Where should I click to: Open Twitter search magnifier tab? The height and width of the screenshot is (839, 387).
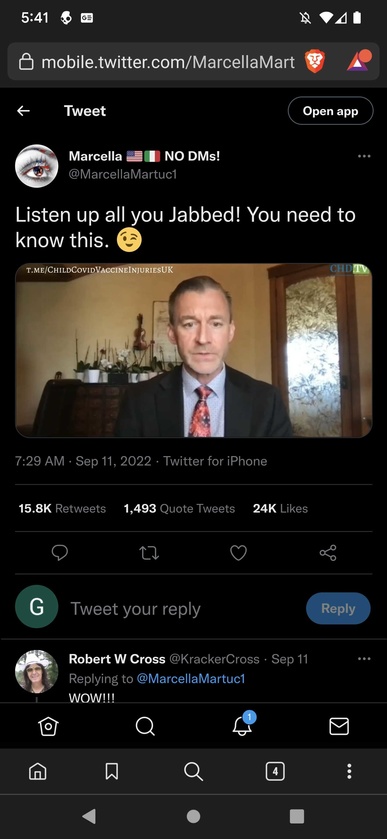click(x=145, y=726)
